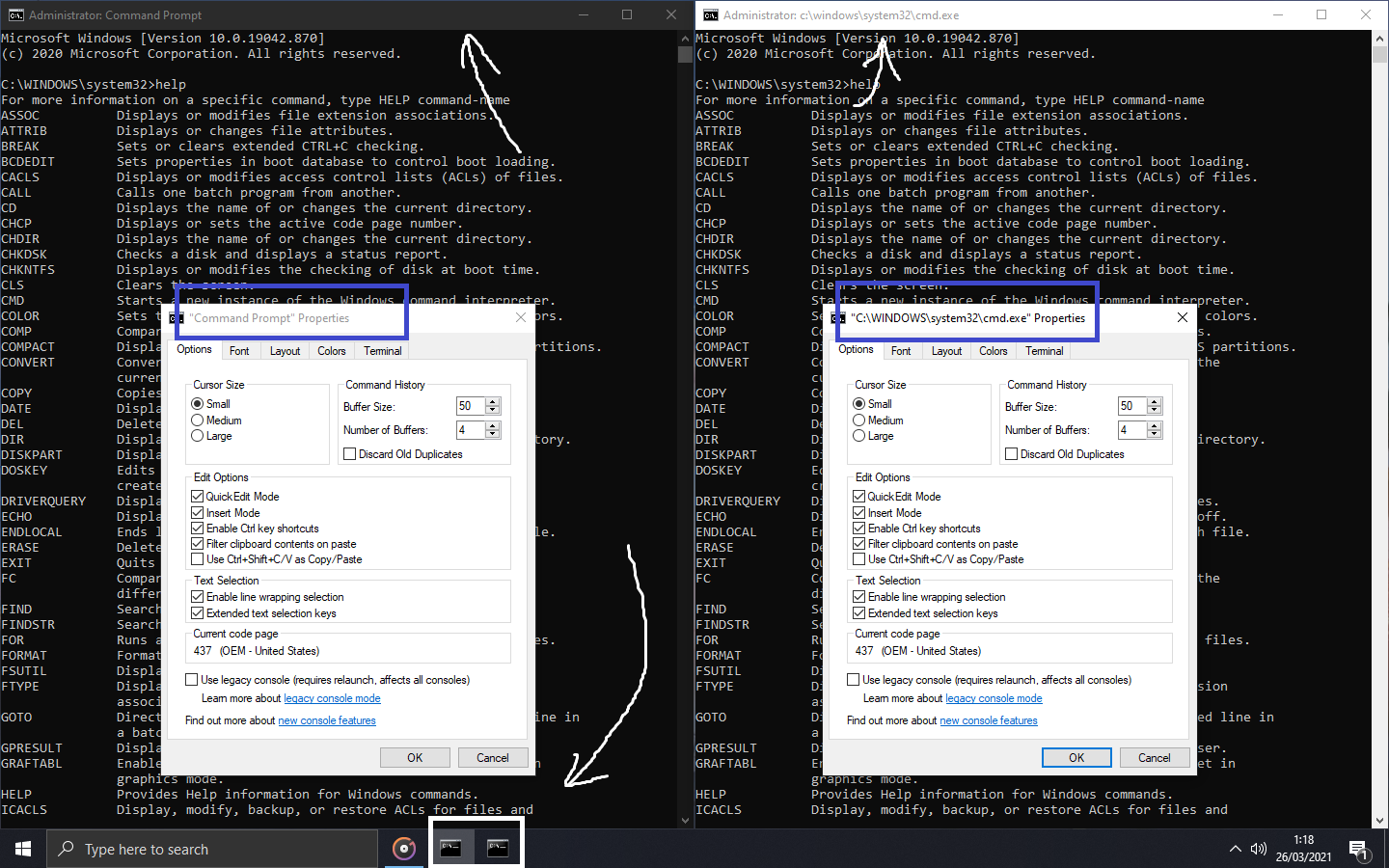This screenshot has height=868, width=1389.
Task: Decrease Number of Buffers in left dialog
Action: tap(493, 434)
